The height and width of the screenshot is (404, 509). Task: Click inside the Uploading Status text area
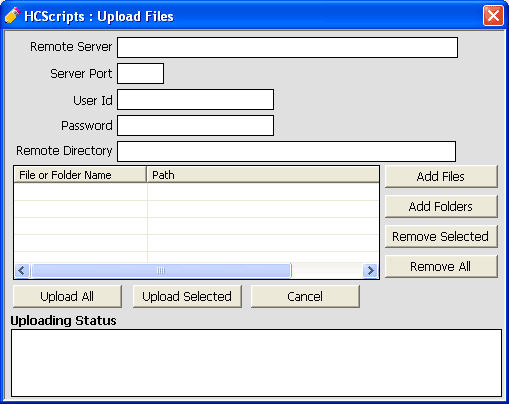coord(256,363)
